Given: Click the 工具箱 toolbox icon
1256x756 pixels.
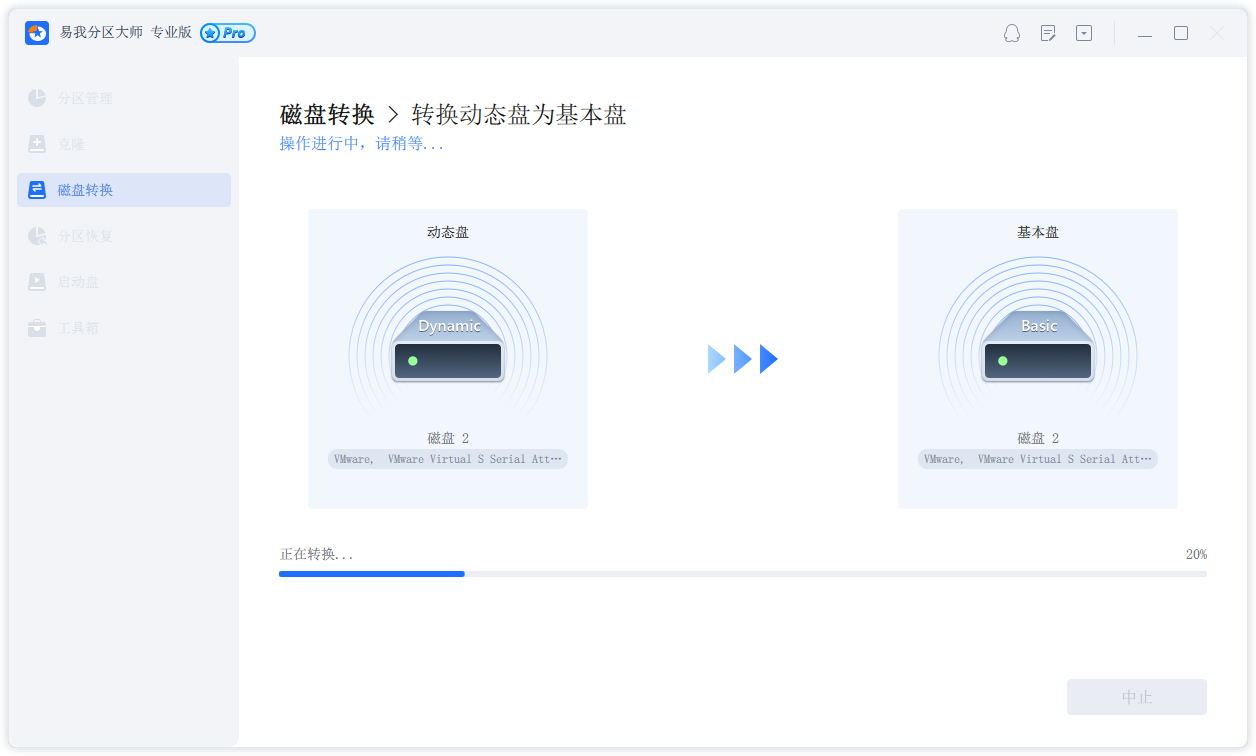Looking at the screenshot, I should (37, 328).
